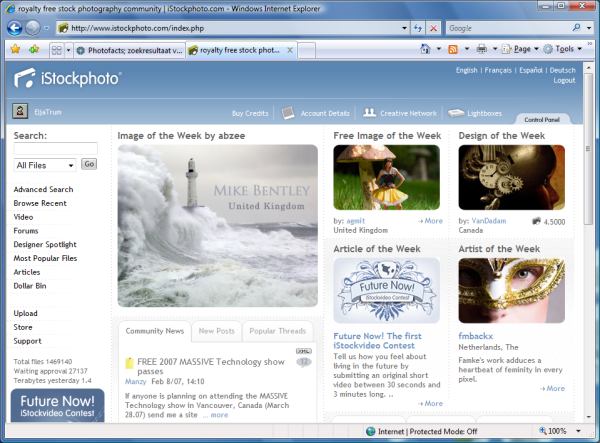Open Quick Tabs grid icon
Screen dimensions: 600x443
click(x=57, y=50)
